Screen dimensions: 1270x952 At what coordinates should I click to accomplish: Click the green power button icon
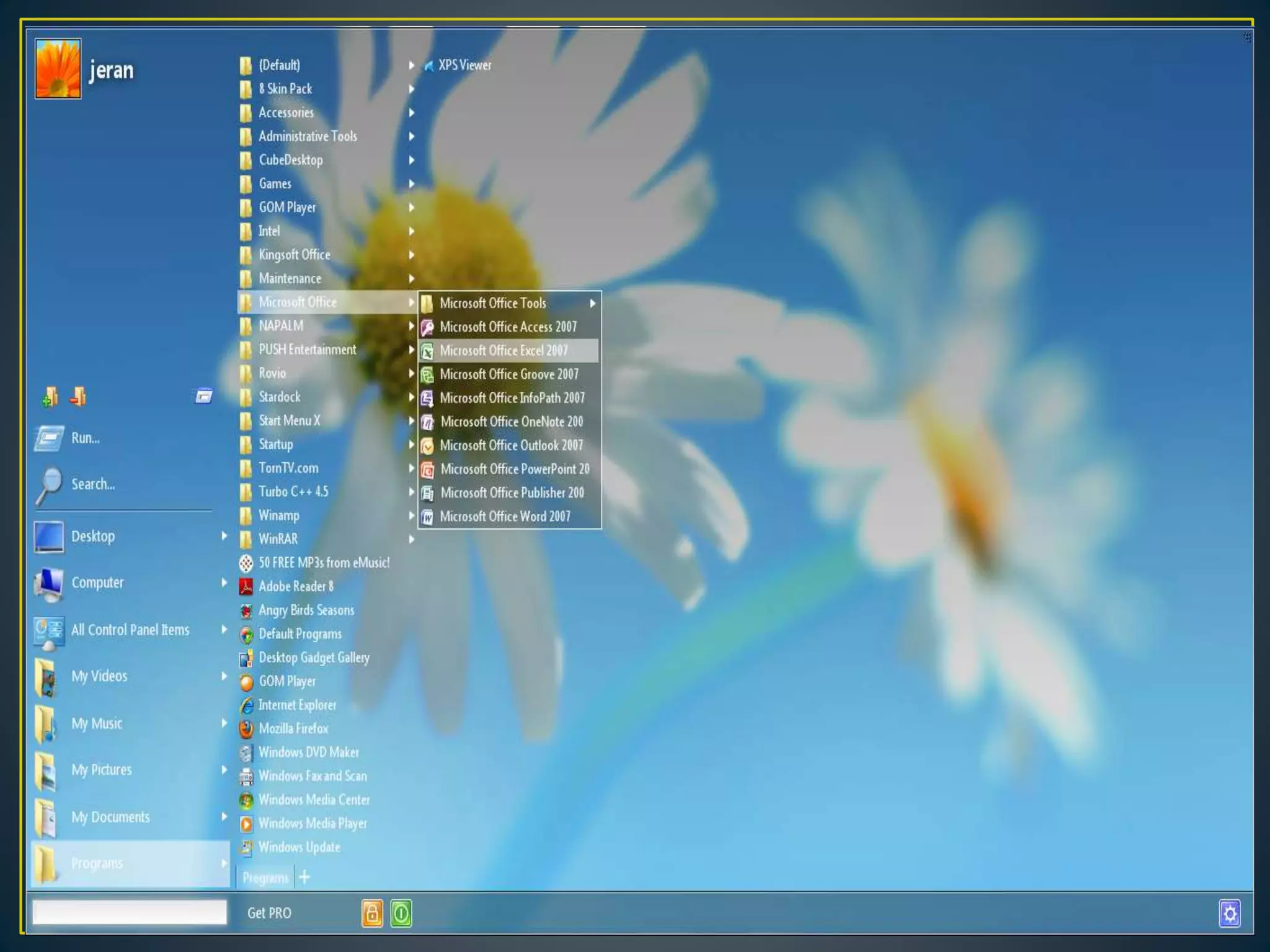(401, 913)
